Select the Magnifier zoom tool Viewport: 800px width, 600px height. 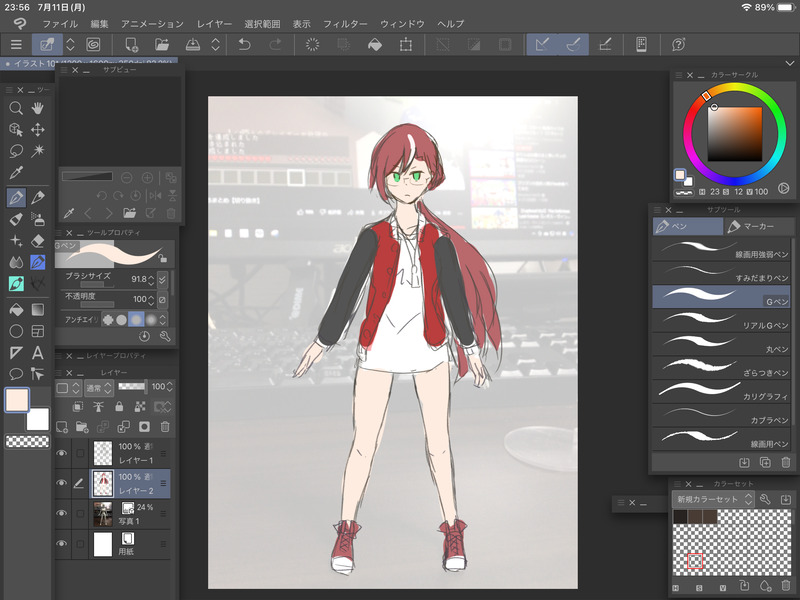pos(16,108)
